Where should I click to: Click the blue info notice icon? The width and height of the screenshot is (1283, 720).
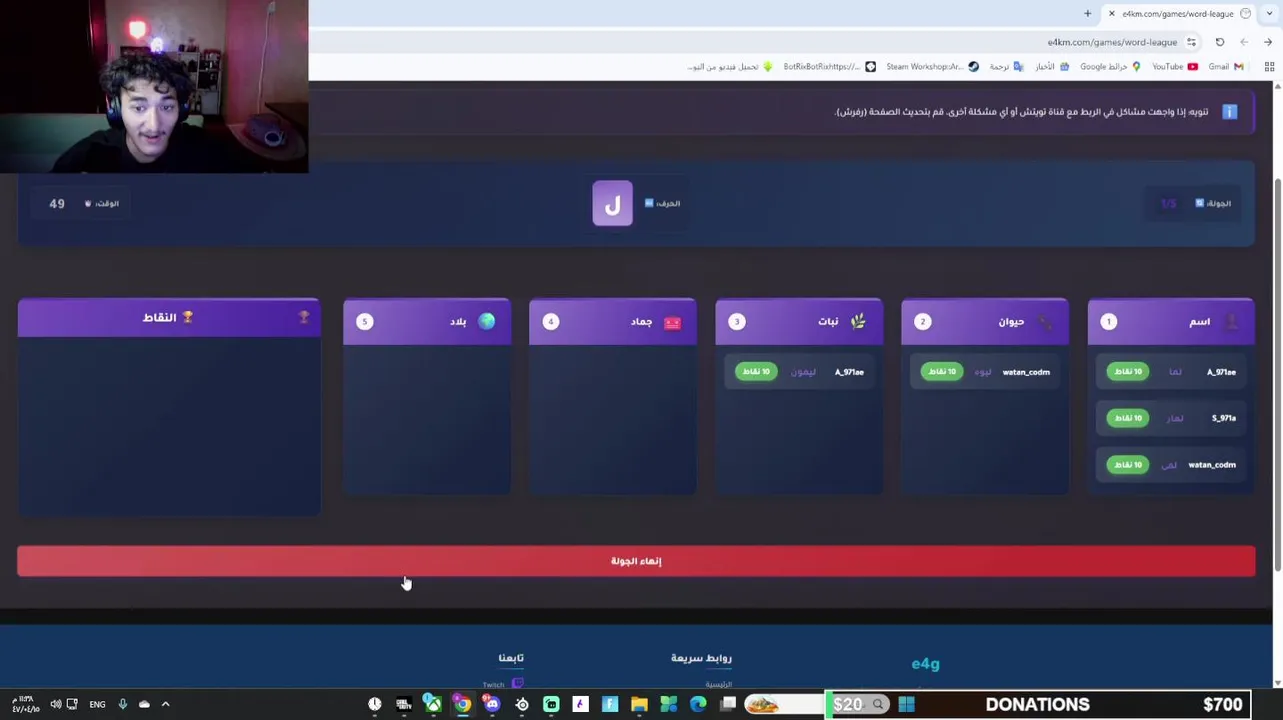1230,112
